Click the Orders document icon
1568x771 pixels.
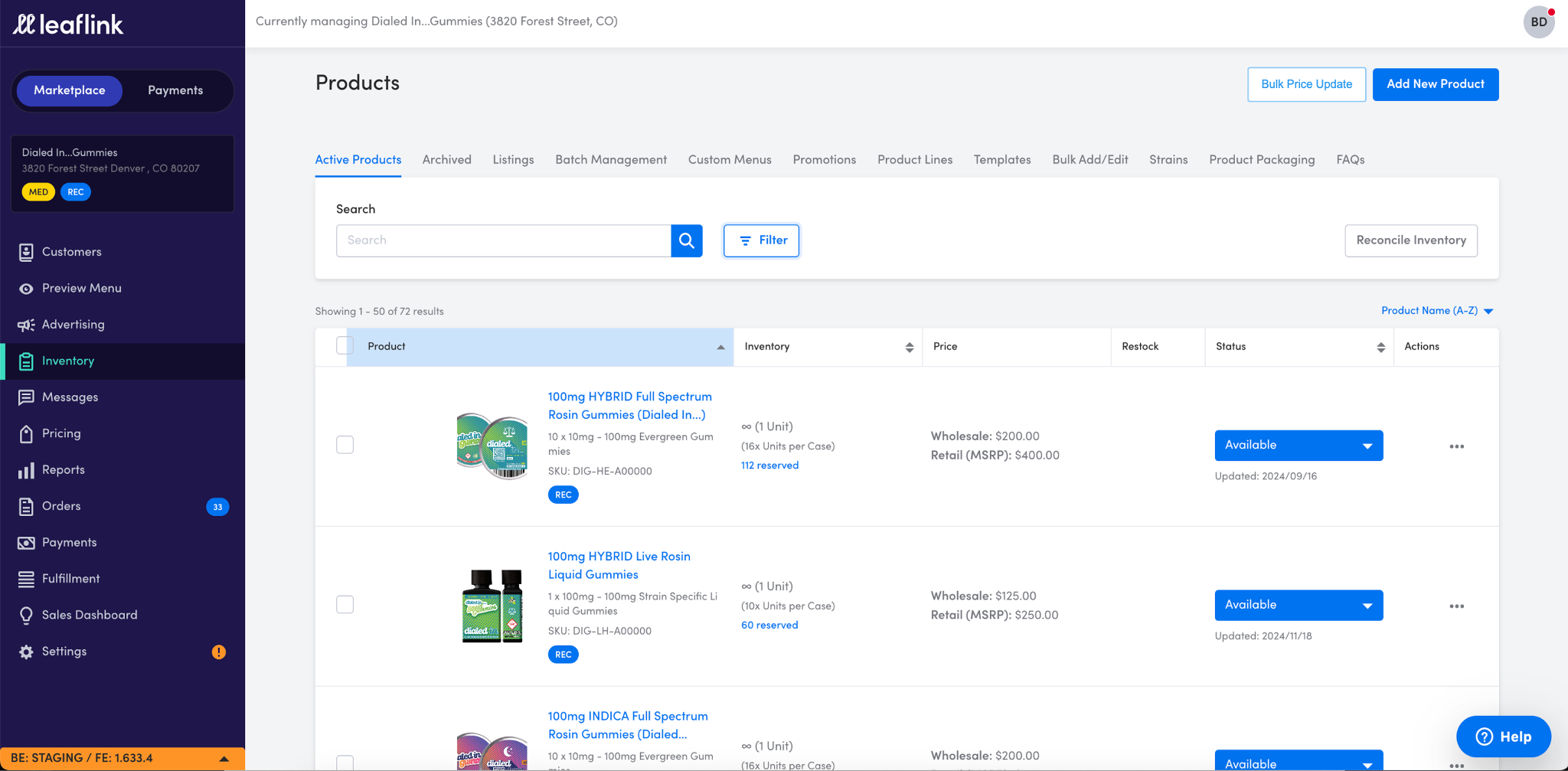point(26,506)
